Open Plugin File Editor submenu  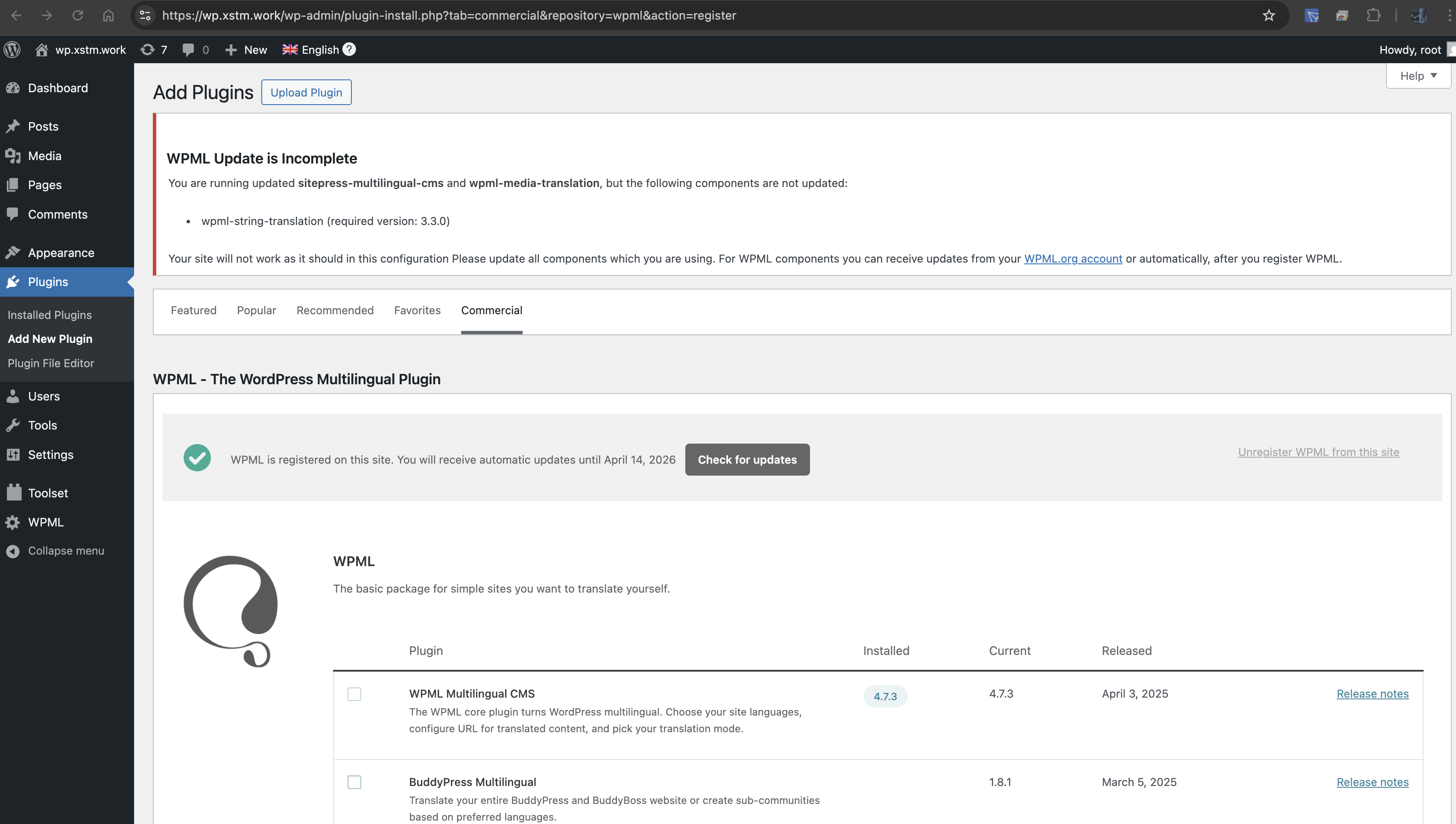coord(51,363)
